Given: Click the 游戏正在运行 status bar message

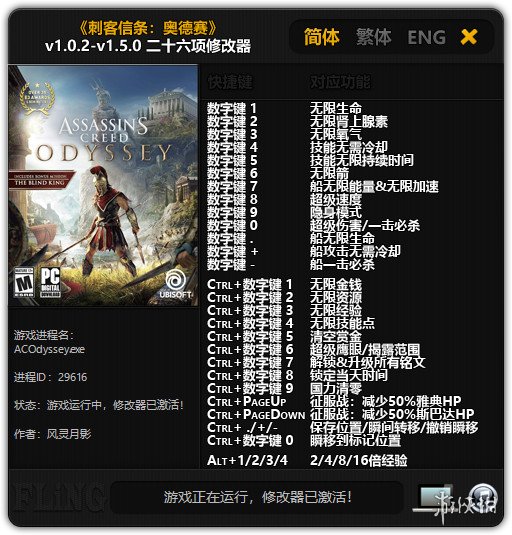Looking at the screenshot, I should click(x=258, y=497).
